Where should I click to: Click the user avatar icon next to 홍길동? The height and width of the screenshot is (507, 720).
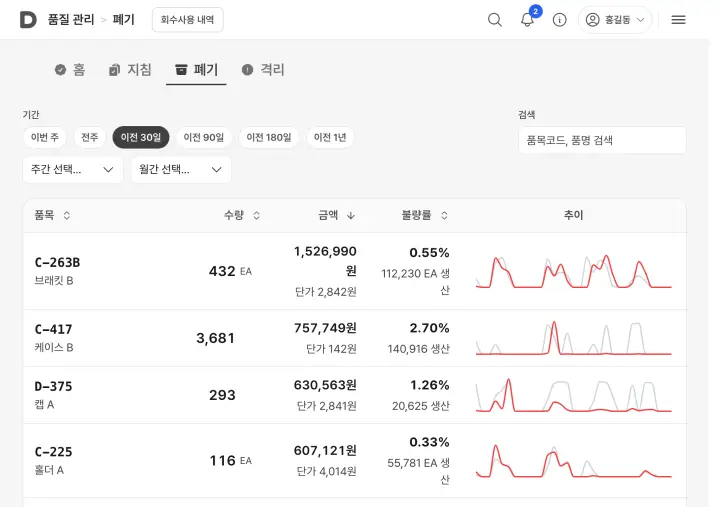(592, 20)
